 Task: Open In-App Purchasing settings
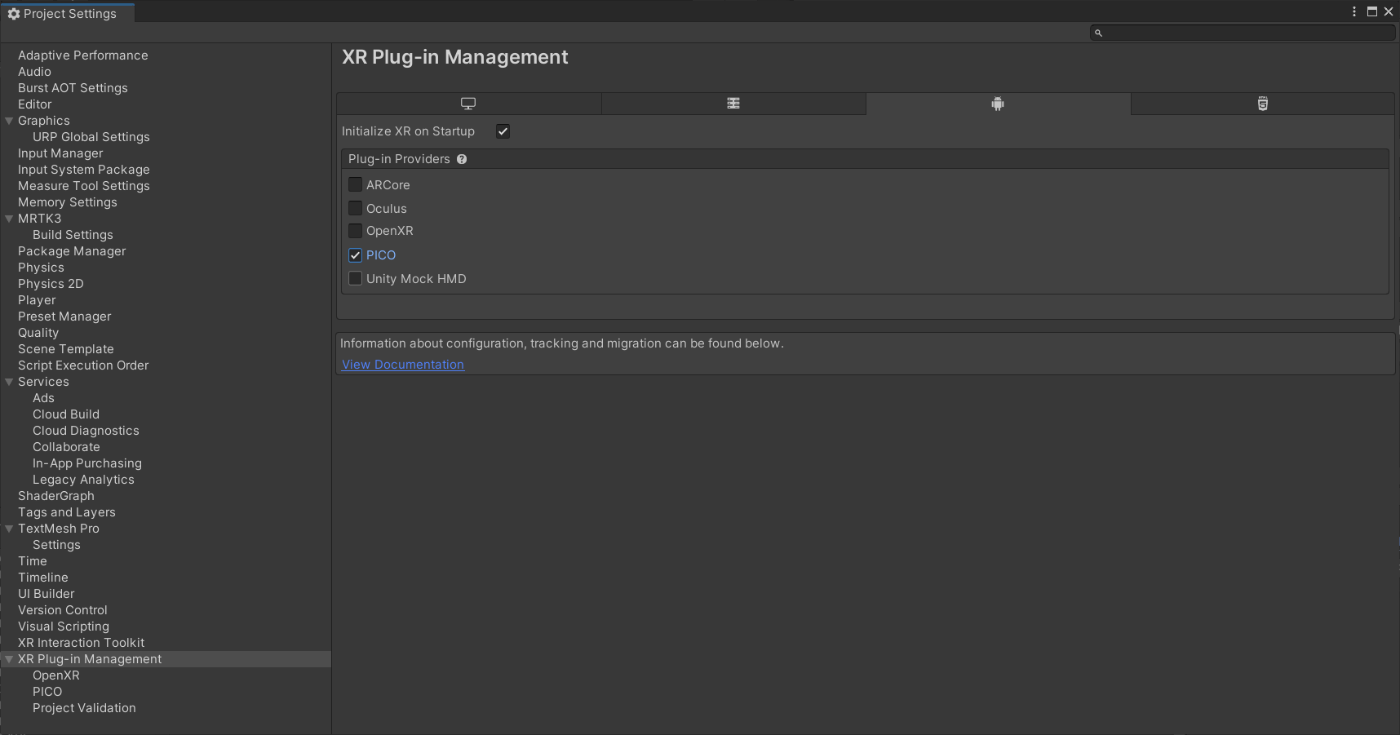coord(87,464)
